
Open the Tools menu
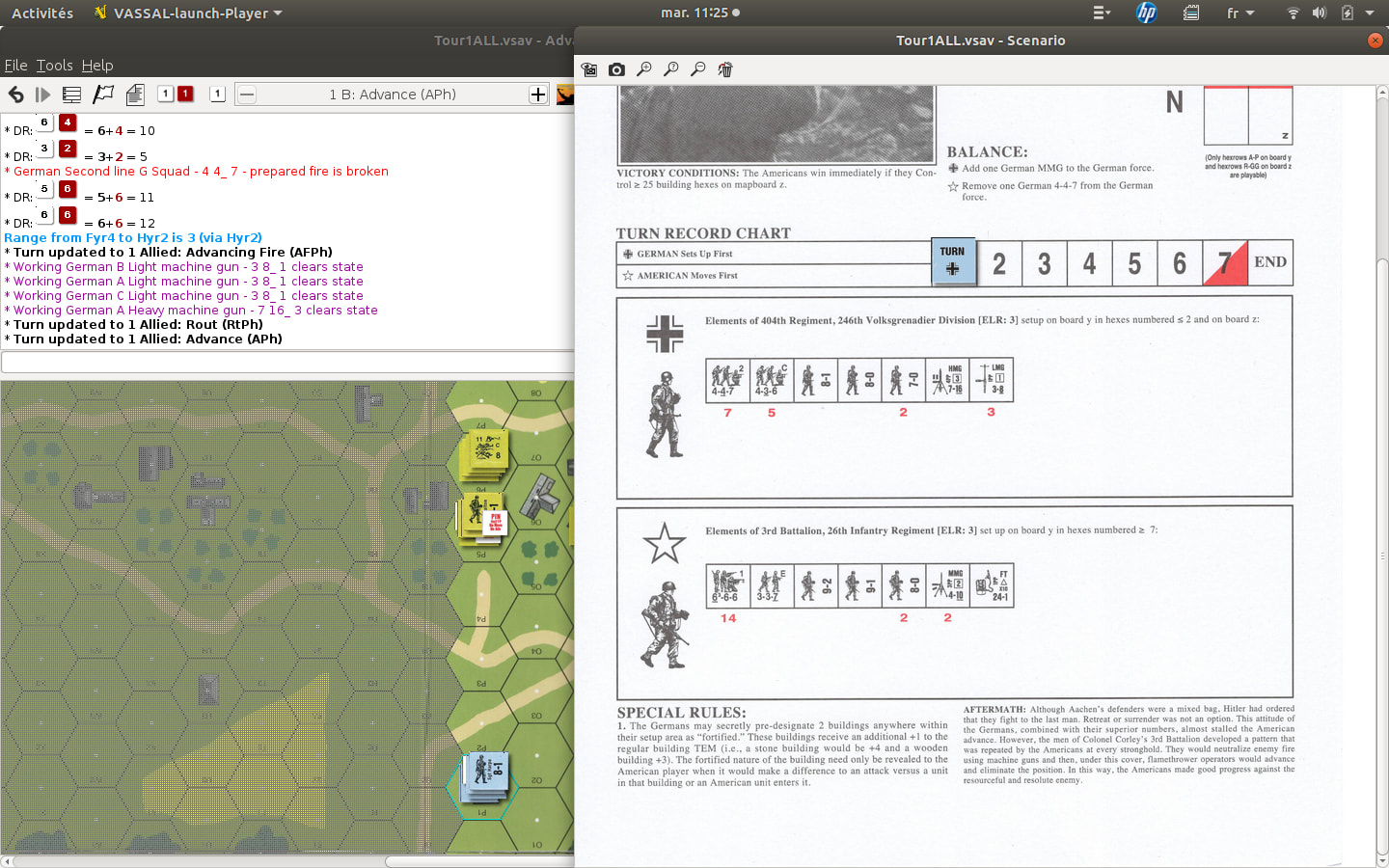point(55,66)
